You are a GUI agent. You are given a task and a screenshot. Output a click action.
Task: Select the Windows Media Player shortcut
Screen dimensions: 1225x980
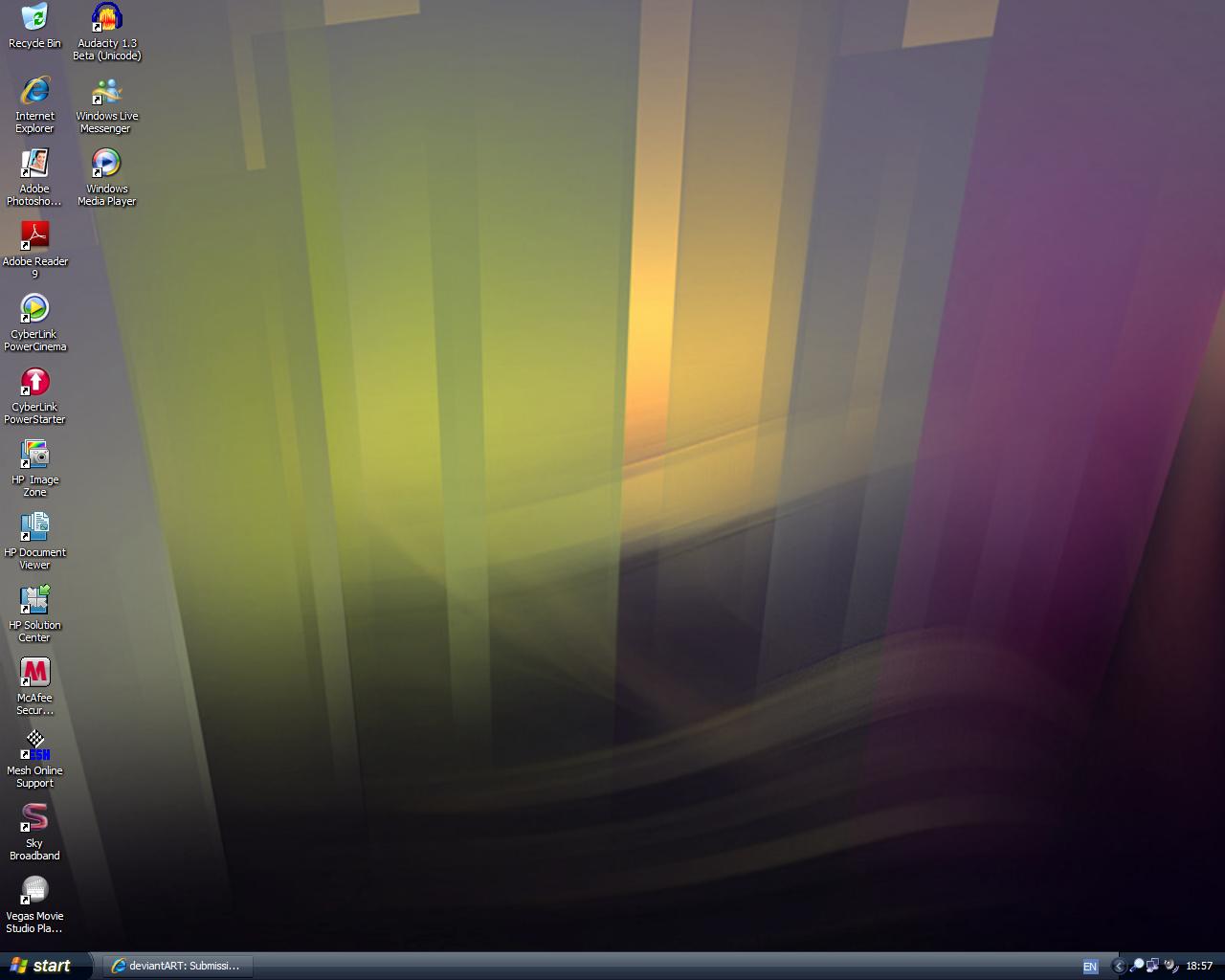coord(106,177)
